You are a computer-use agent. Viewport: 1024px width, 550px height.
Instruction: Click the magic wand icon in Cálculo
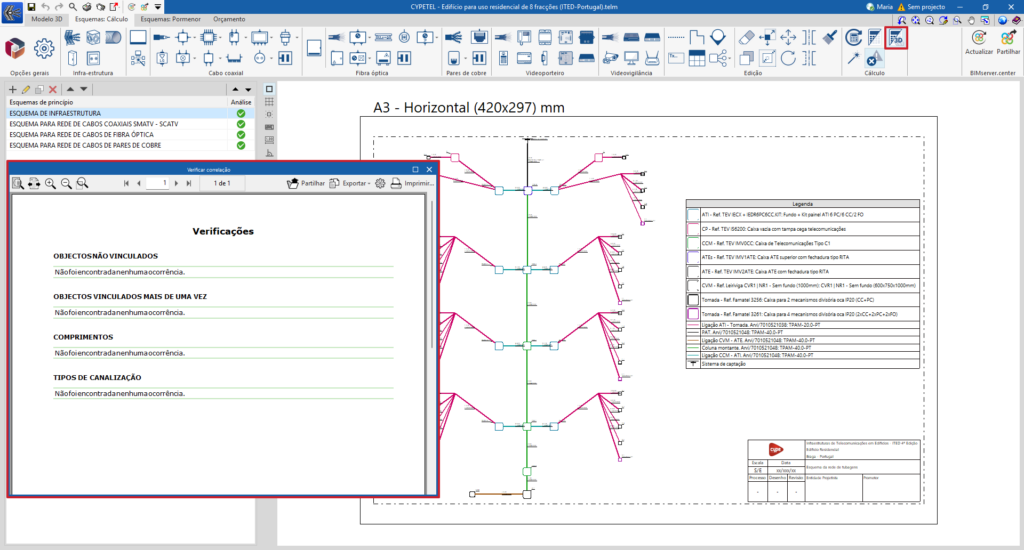click(x=853, y=59)
